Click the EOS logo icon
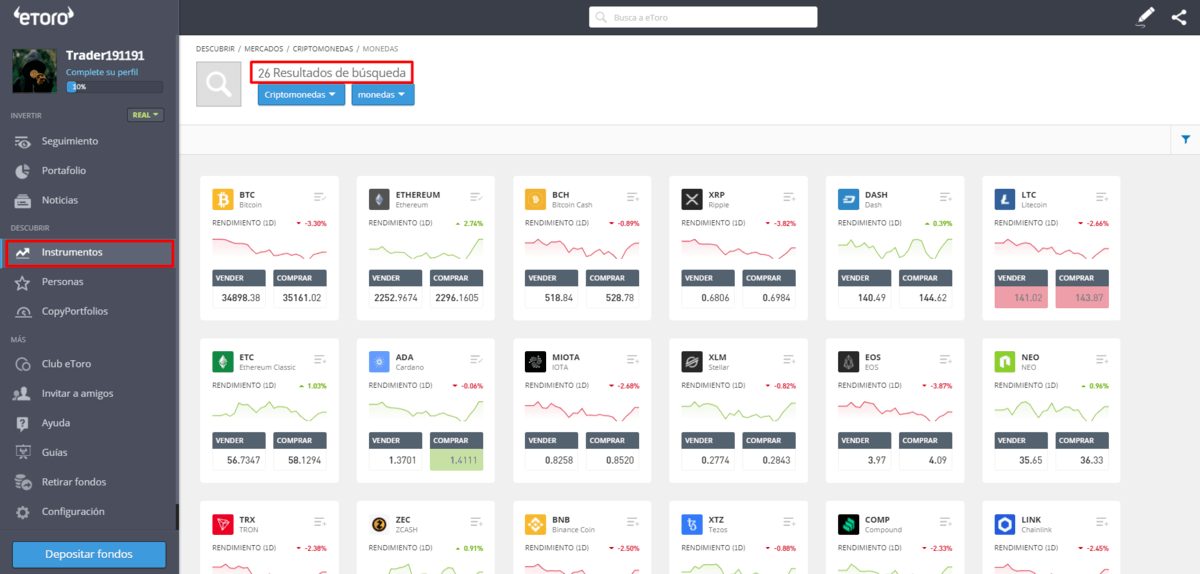Image resolution: width=1200 pixels, height=574 pixels. (848, 361)
